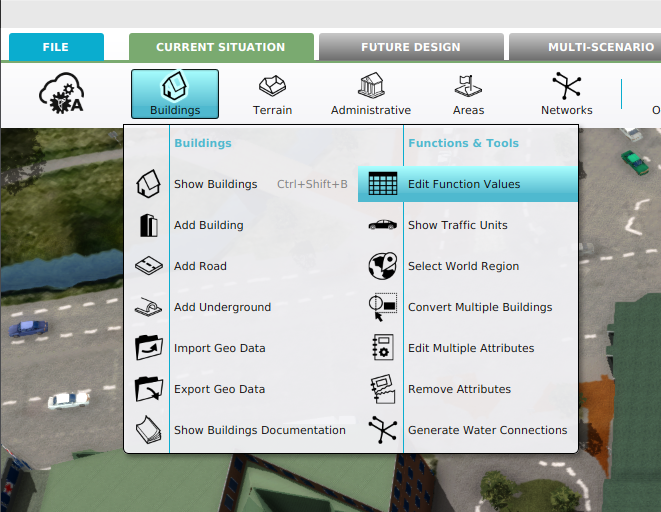This screenshot has width=661, height=512.
Task: Click the Add Building icon
Action: coord(148,225)
